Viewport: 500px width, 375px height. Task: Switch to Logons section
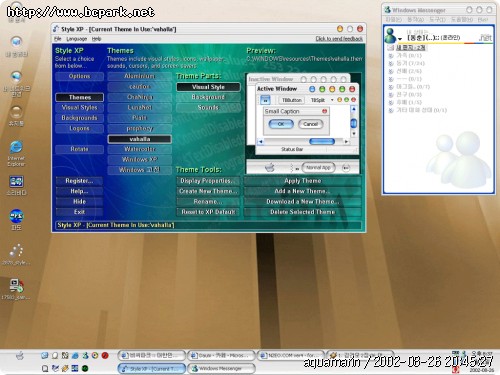79,128
